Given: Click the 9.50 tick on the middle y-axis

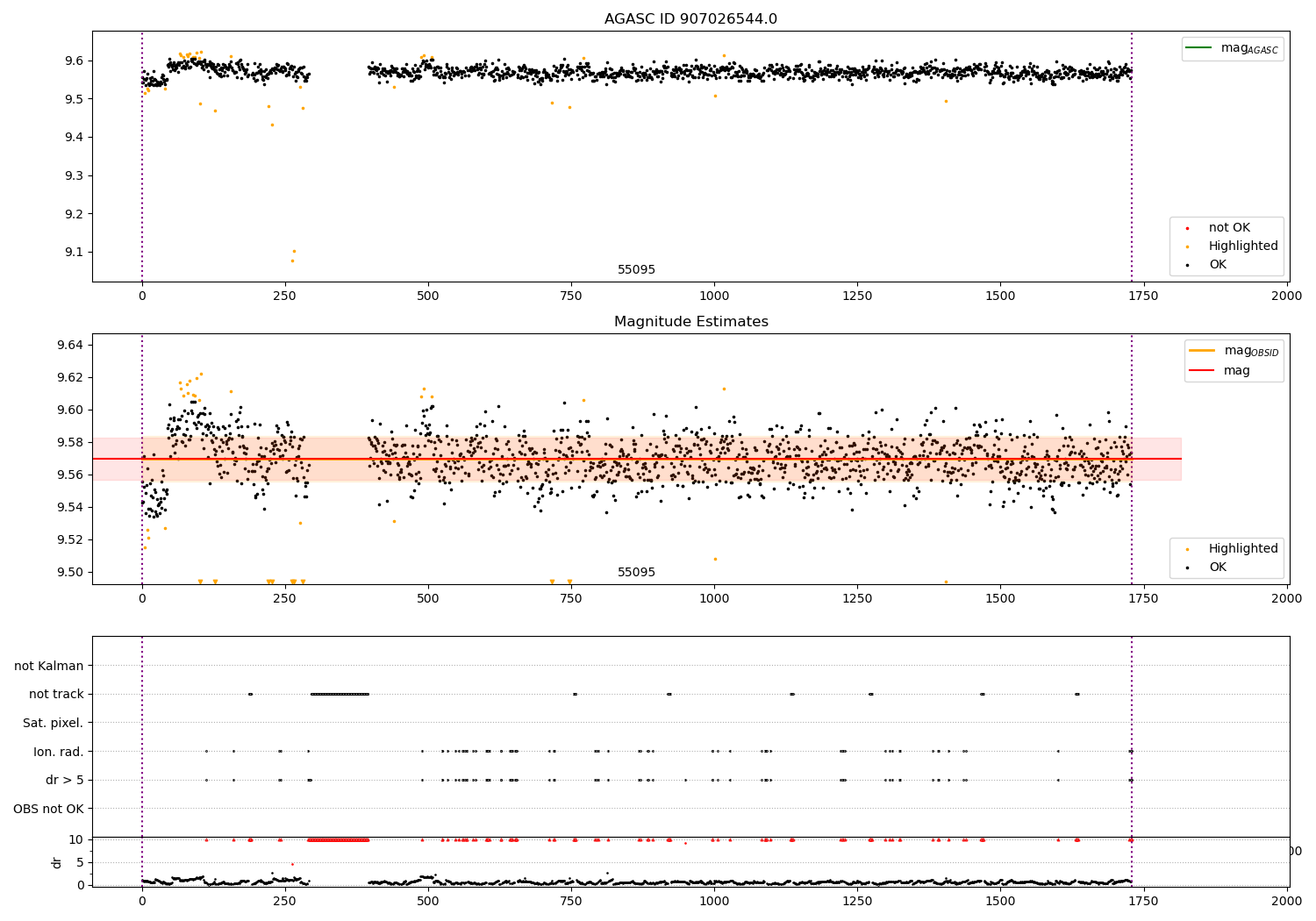Looking at the screenshot, I should point(70,573).
